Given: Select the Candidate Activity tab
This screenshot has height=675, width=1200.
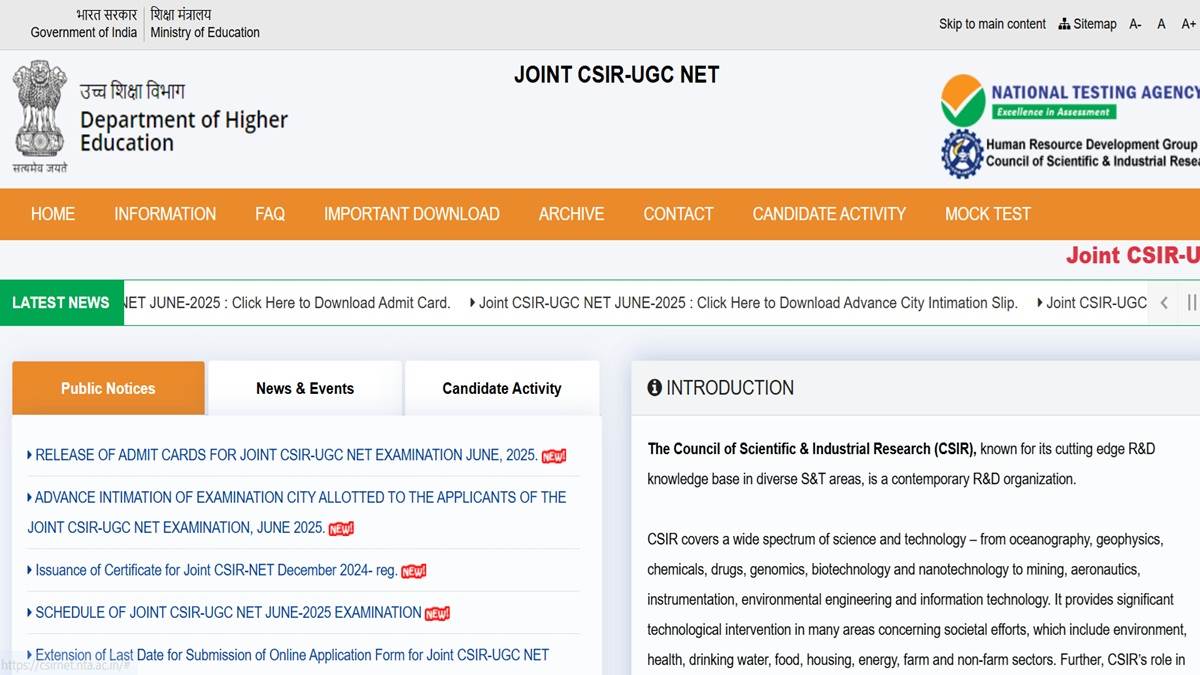Looking at the screenshot, I should tap(502, 388).
